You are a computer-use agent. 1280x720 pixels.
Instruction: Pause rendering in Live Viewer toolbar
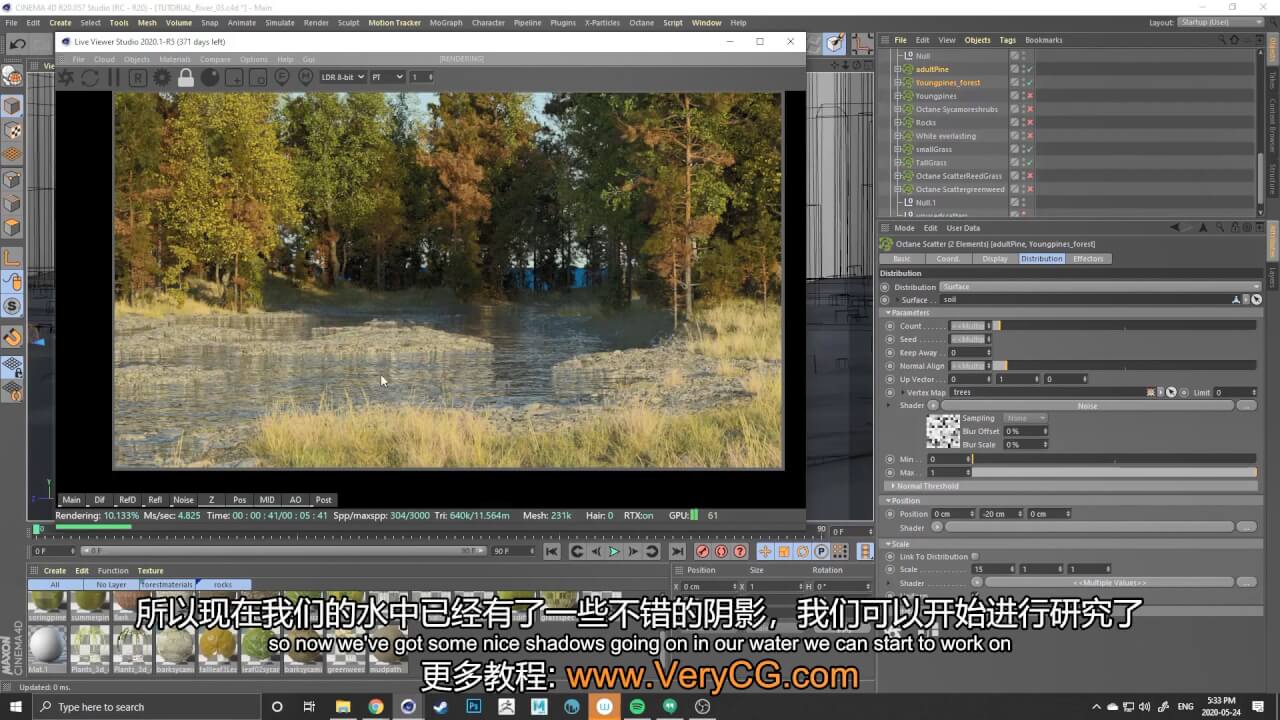(113, 77)
